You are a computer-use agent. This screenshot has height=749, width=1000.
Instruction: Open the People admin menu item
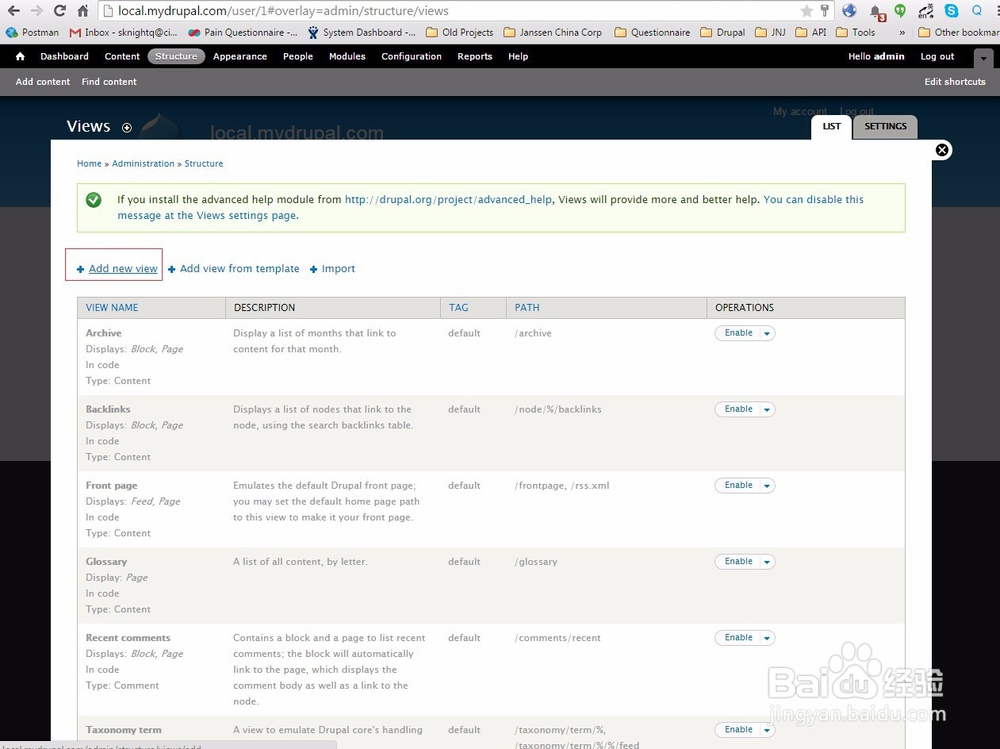[298, 56]
